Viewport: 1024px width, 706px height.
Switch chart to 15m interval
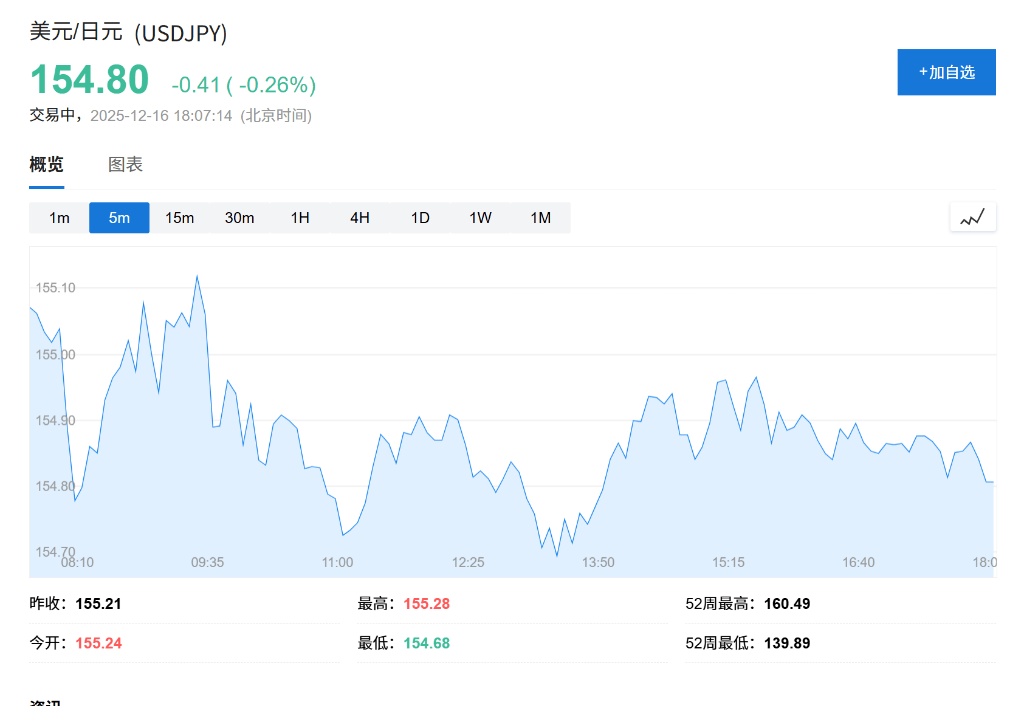click(x=180, y=218)
